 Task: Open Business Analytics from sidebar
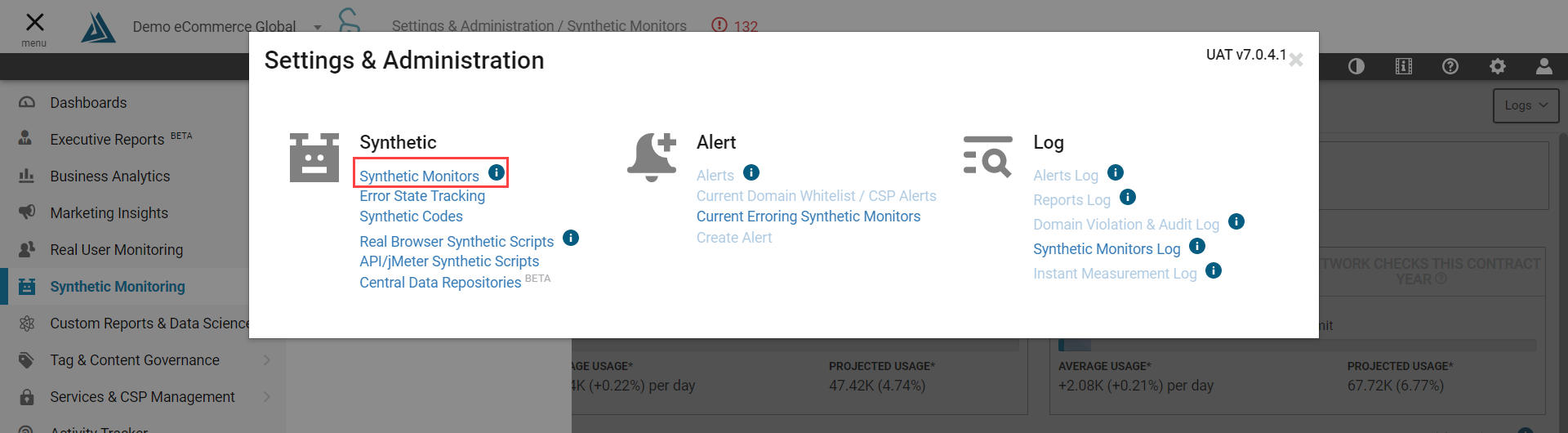(x=110, y=176)
